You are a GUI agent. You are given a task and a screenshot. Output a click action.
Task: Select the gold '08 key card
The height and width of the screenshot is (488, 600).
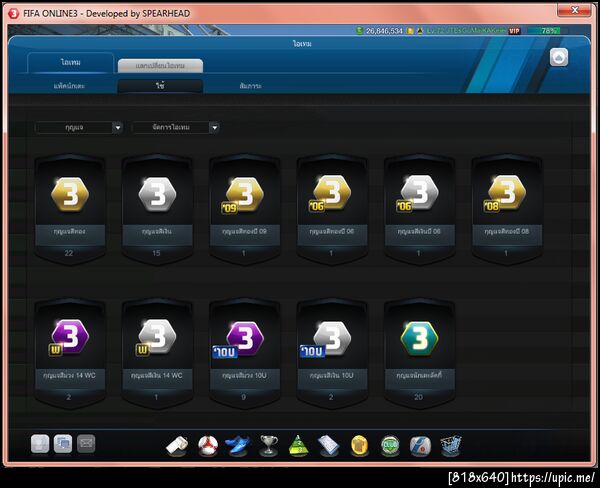[x=507, y=209]
